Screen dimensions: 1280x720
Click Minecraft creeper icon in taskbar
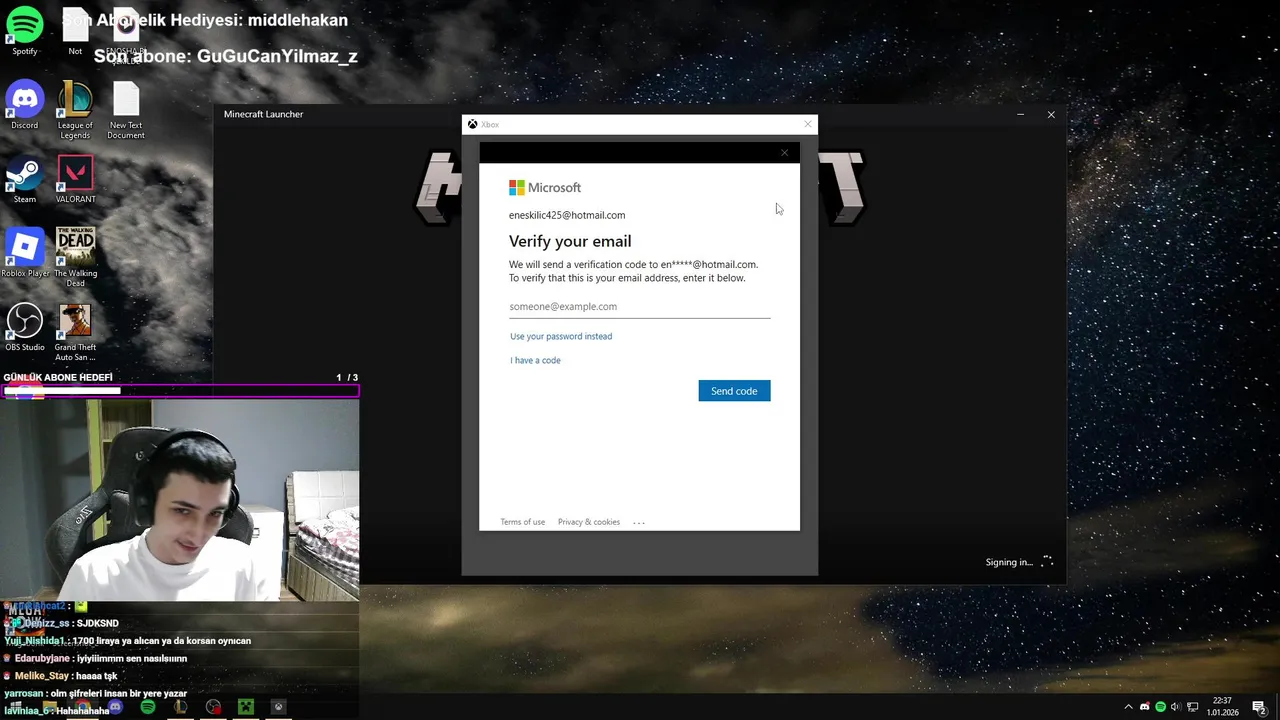click(245, 707)
